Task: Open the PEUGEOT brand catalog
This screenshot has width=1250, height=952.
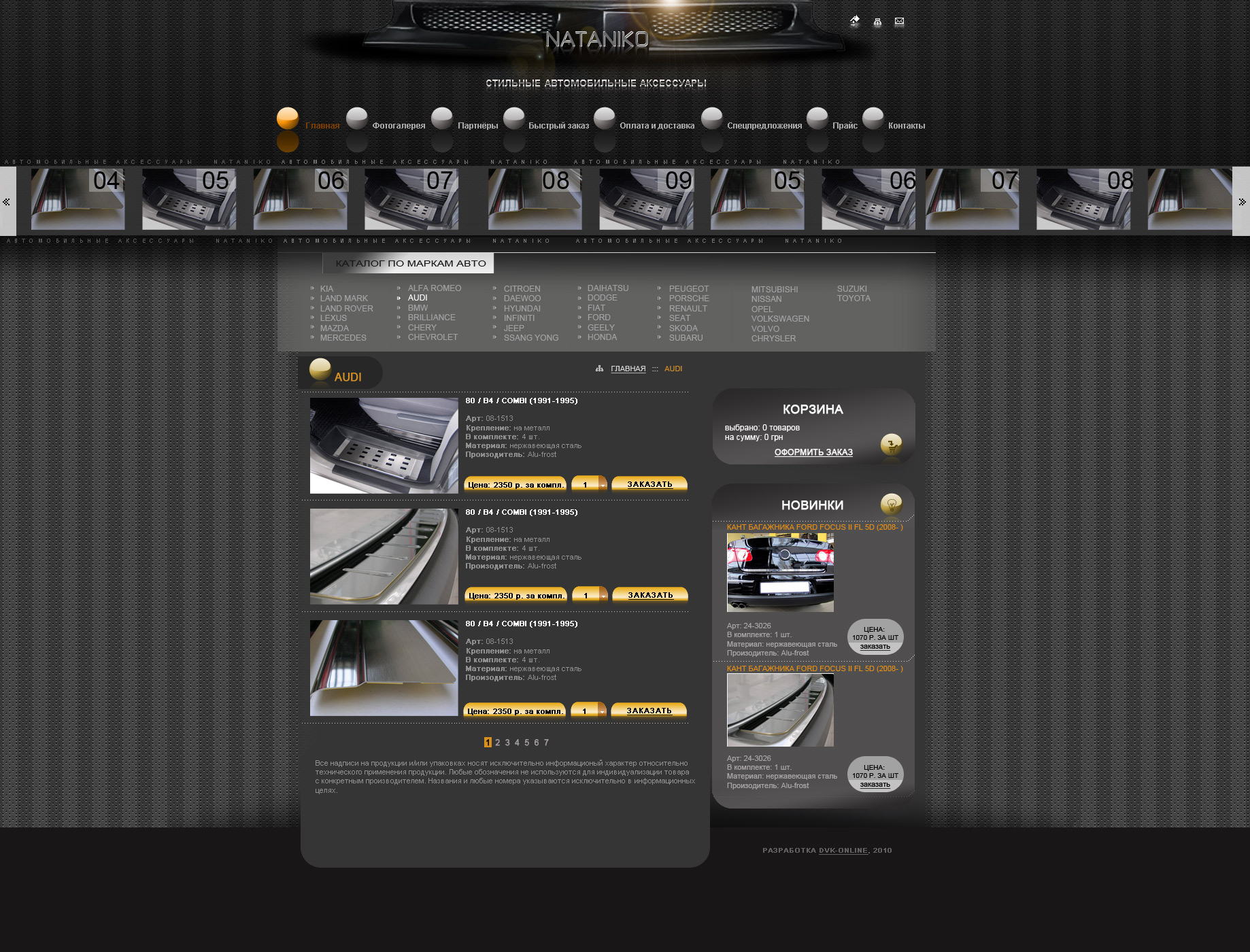Action: (689, 289)
